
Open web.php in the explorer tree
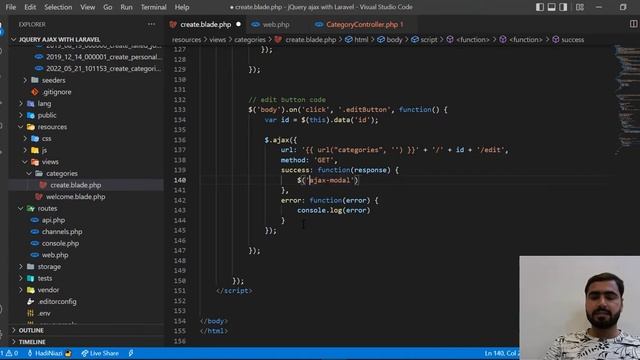(55, 255)
